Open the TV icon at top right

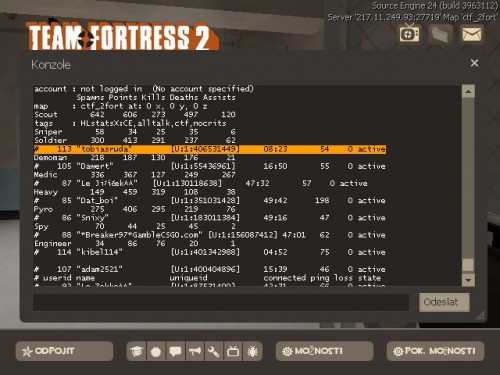(x=409, y=33)
